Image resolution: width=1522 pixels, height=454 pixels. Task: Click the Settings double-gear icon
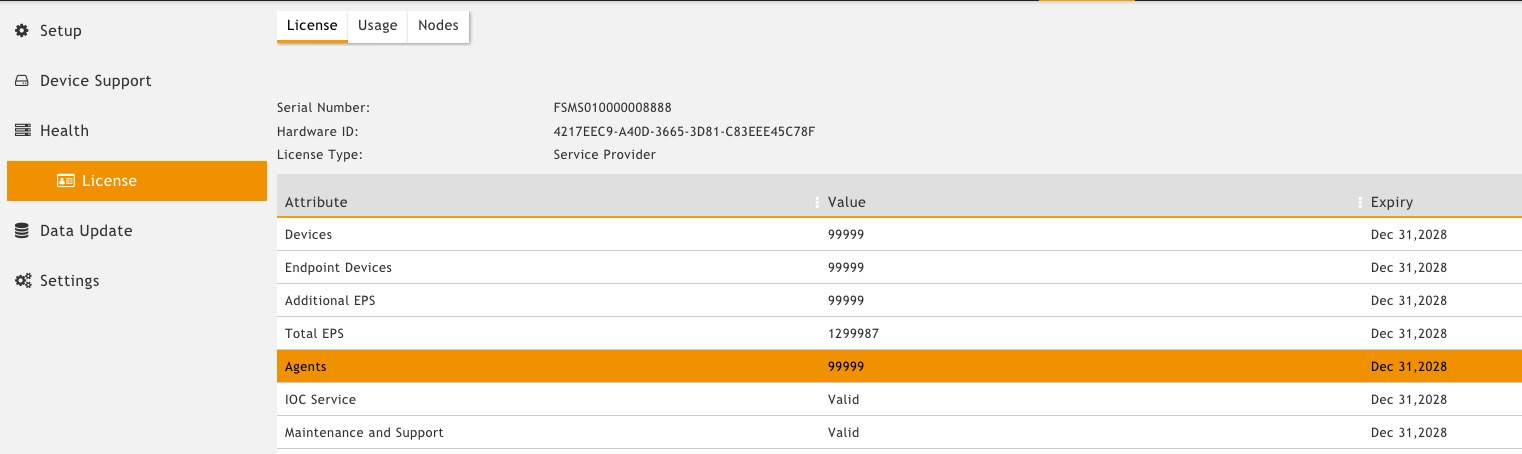(23, 281)
